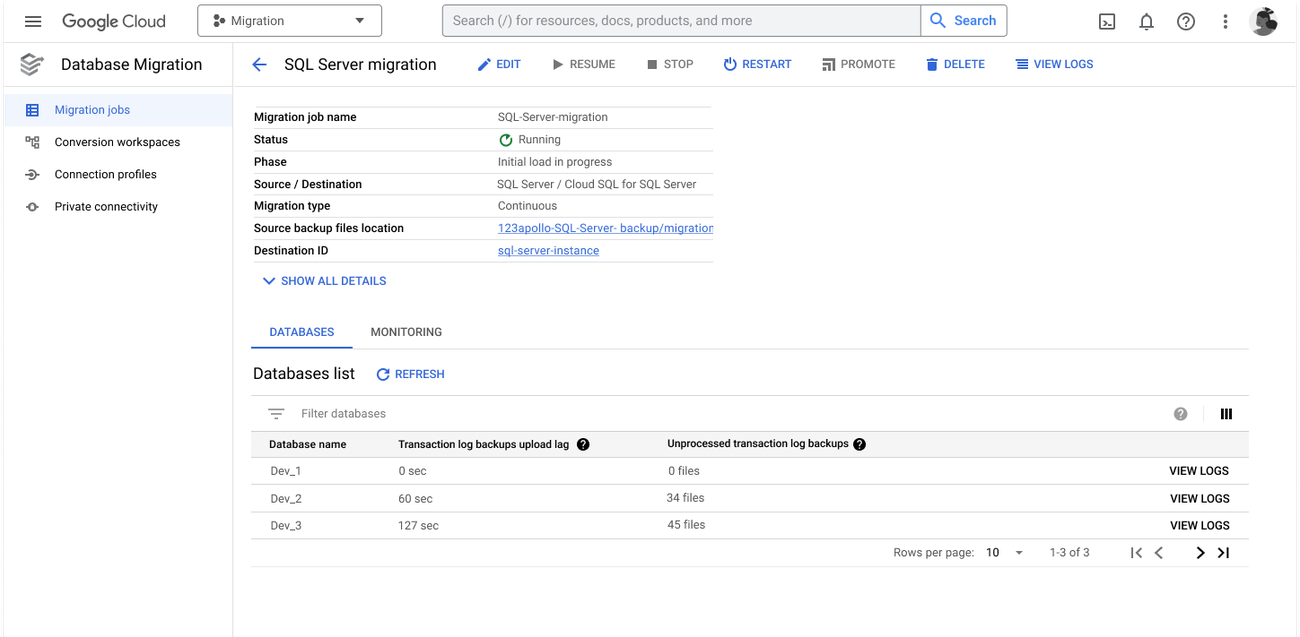Open the Migration project selector dropdown
Viewport: 1300px width, 637px height.
289,21
